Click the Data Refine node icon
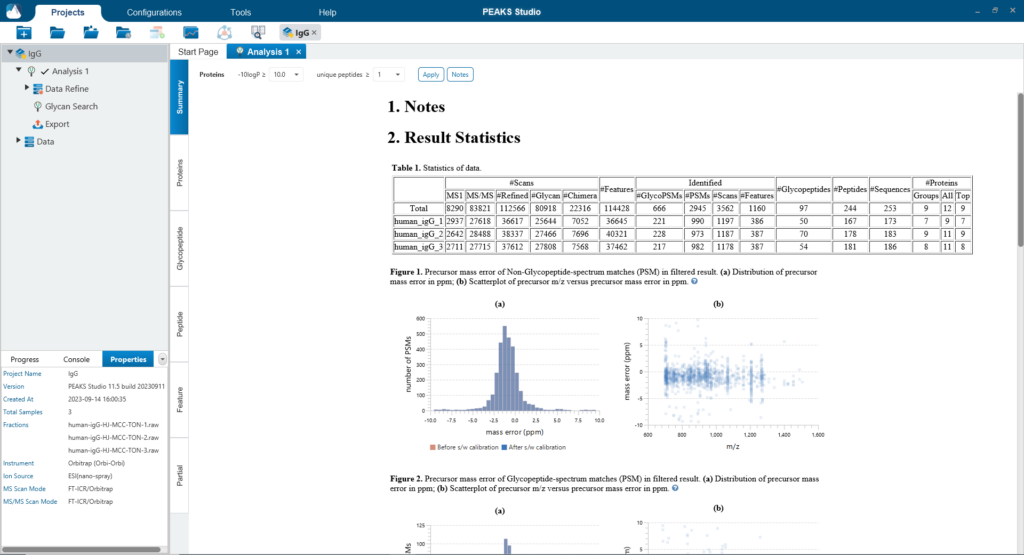 point(38,89)
